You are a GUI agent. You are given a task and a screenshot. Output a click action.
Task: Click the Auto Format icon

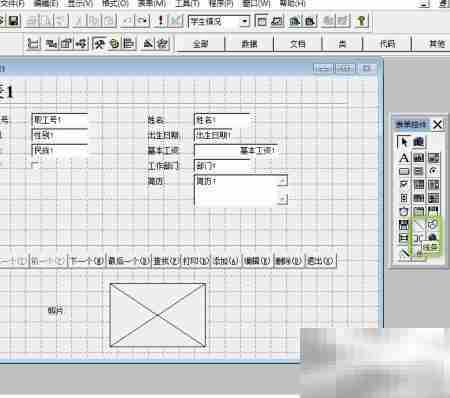[x=162, y=43]
